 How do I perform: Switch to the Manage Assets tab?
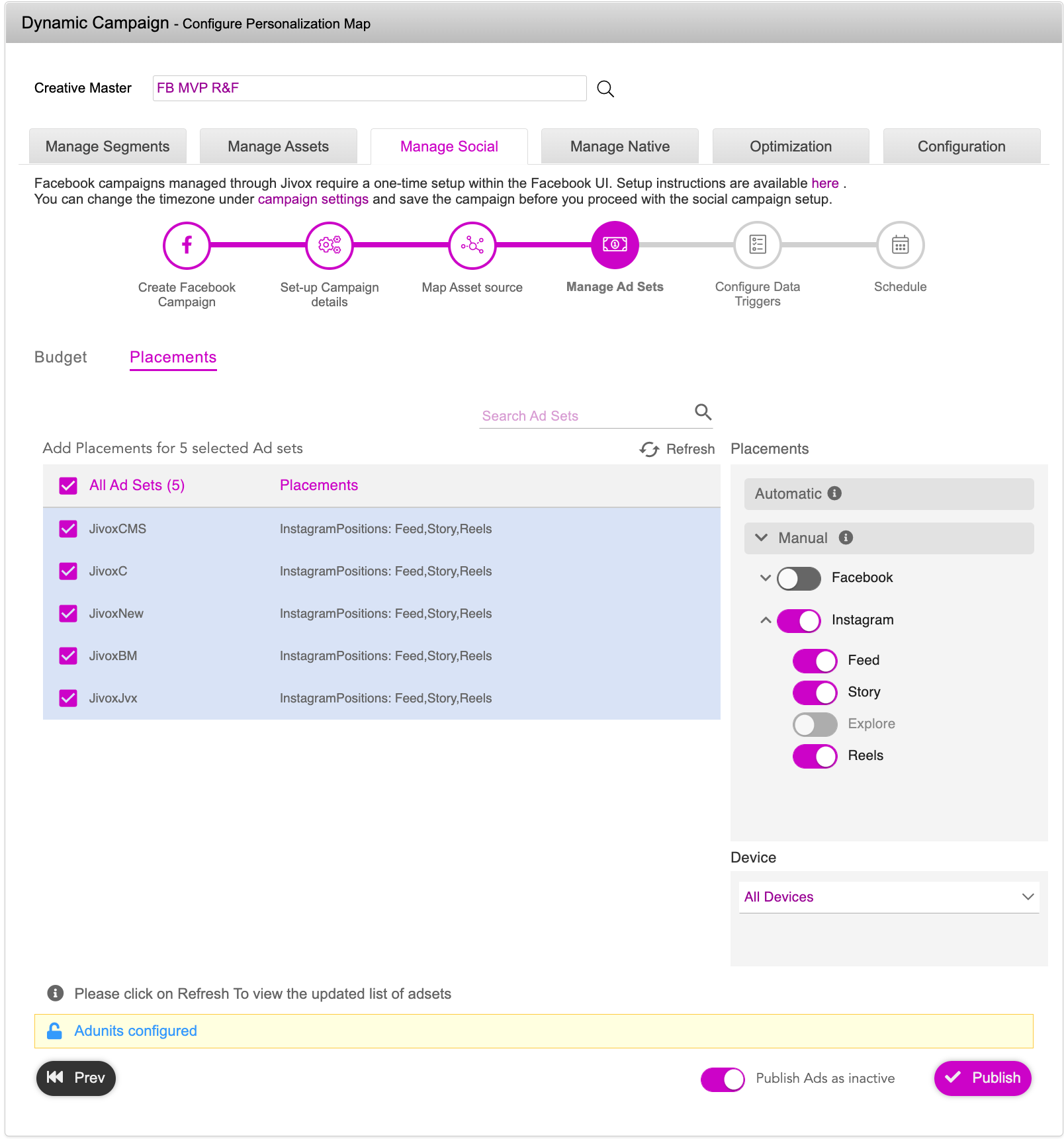click(279, 146)
